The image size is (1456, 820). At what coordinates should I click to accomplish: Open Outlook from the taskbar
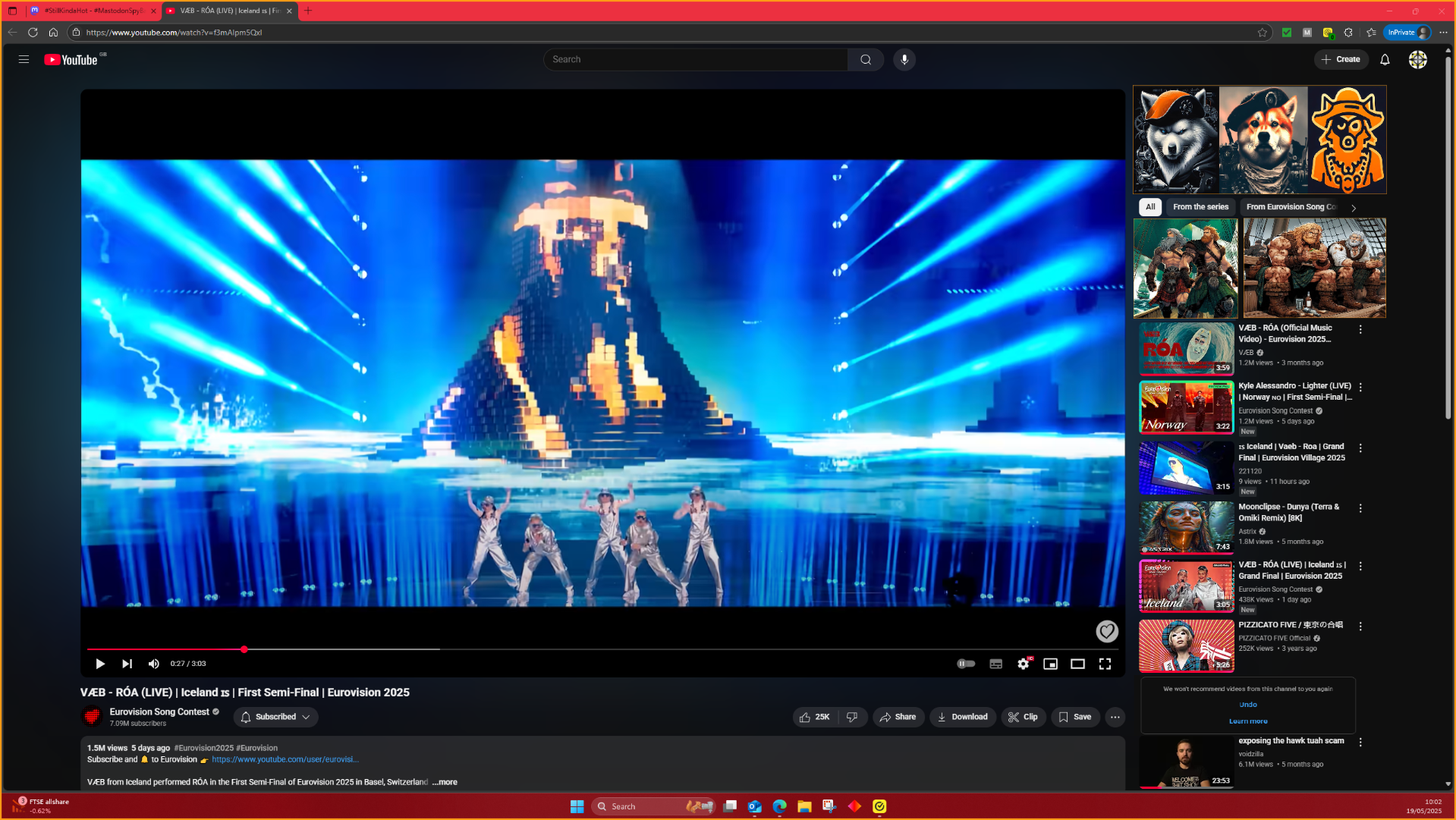pyautogui.click(x=754, y=806)
